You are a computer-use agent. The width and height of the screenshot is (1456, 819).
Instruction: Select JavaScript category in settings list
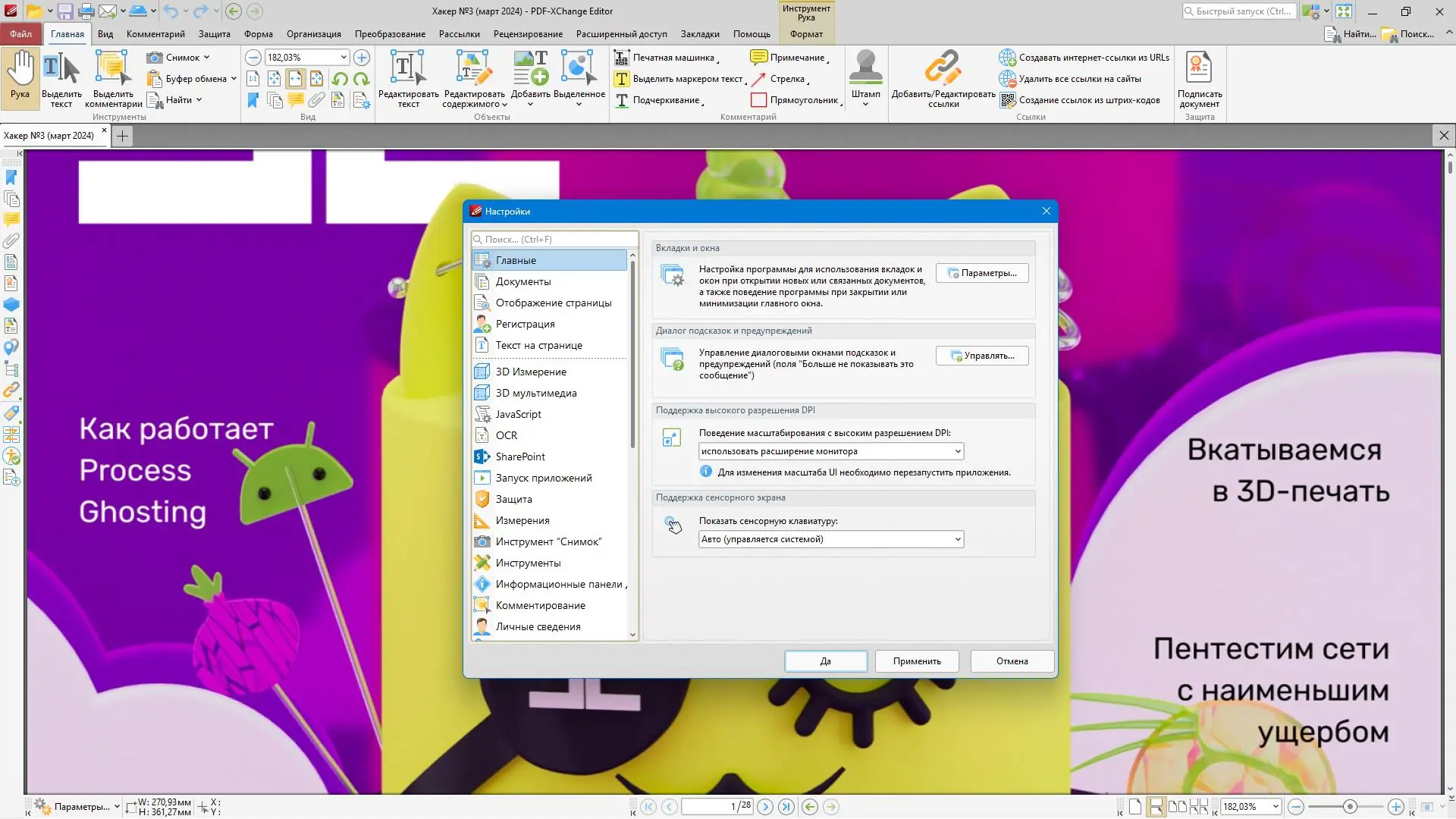(518, 414)
